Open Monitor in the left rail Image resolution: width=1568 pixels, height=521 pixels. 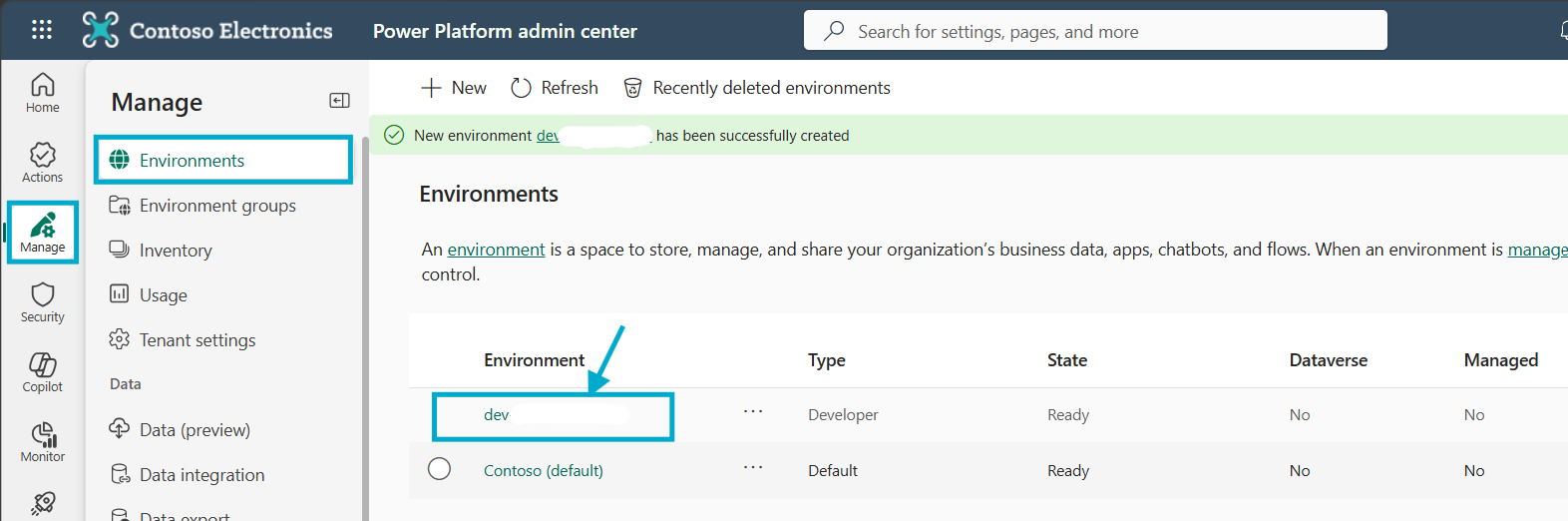click(42, 442)
